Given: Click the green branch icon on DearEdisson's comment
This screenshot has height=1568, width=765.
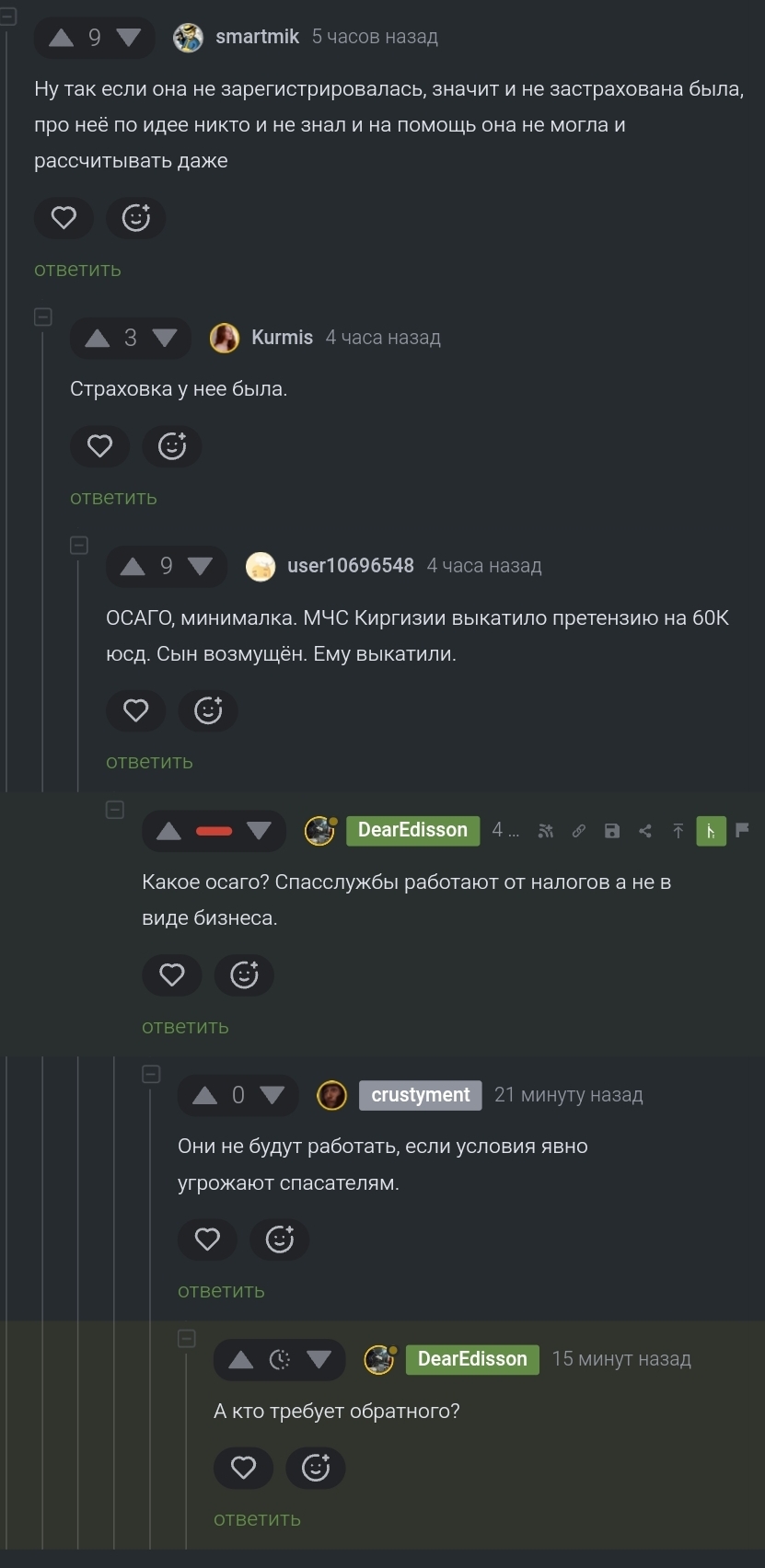Looking at the screenshot, I should tap(711, 831).
